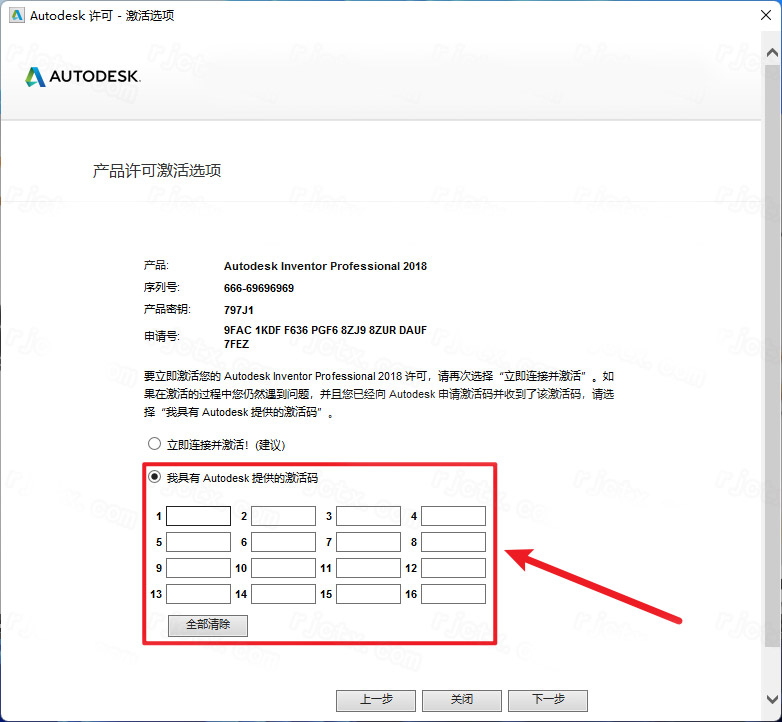Click the scrollbar up arrow
Image resolution: width=782 pixels, height=722 pixels.
(x=772, y=52)
